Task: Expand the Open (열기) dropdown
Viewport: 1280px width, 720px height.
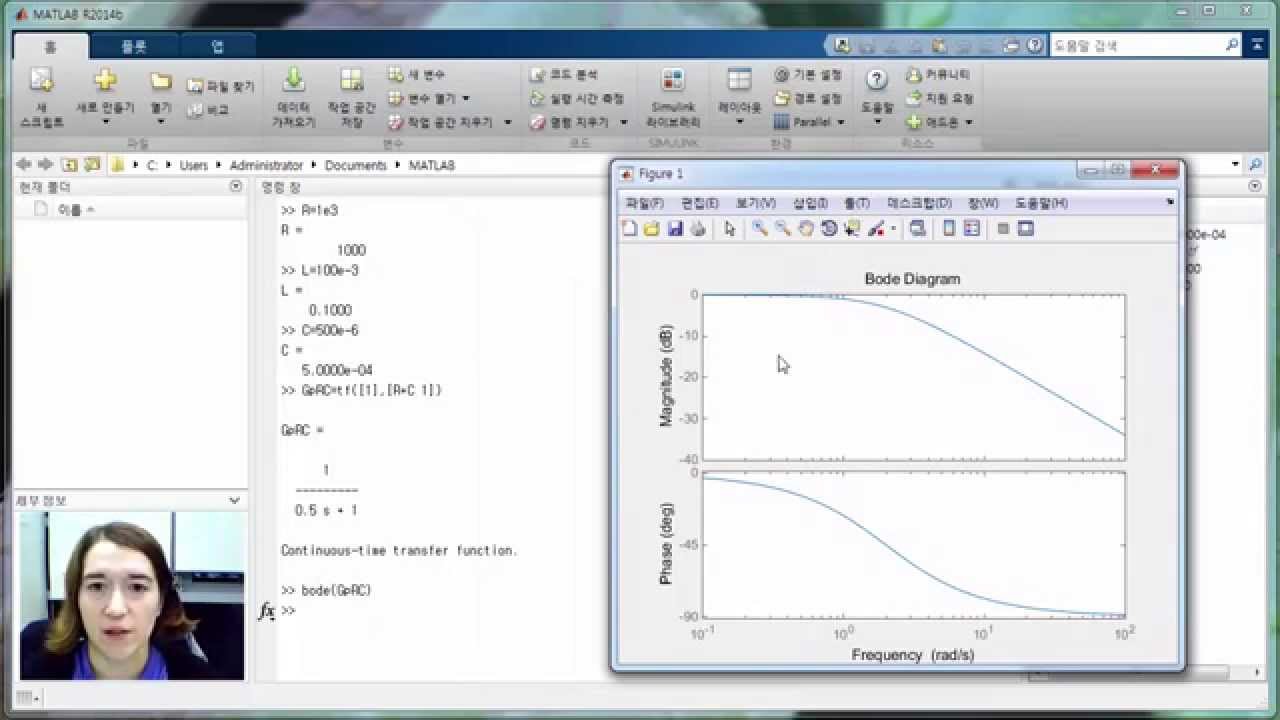Action: click(x=161, y=122)
